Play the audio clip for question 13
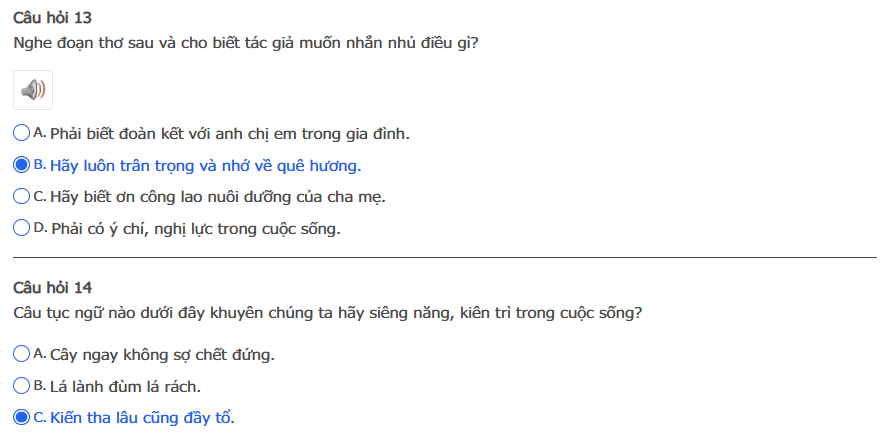881x438 pixels. tap(33, 90)
